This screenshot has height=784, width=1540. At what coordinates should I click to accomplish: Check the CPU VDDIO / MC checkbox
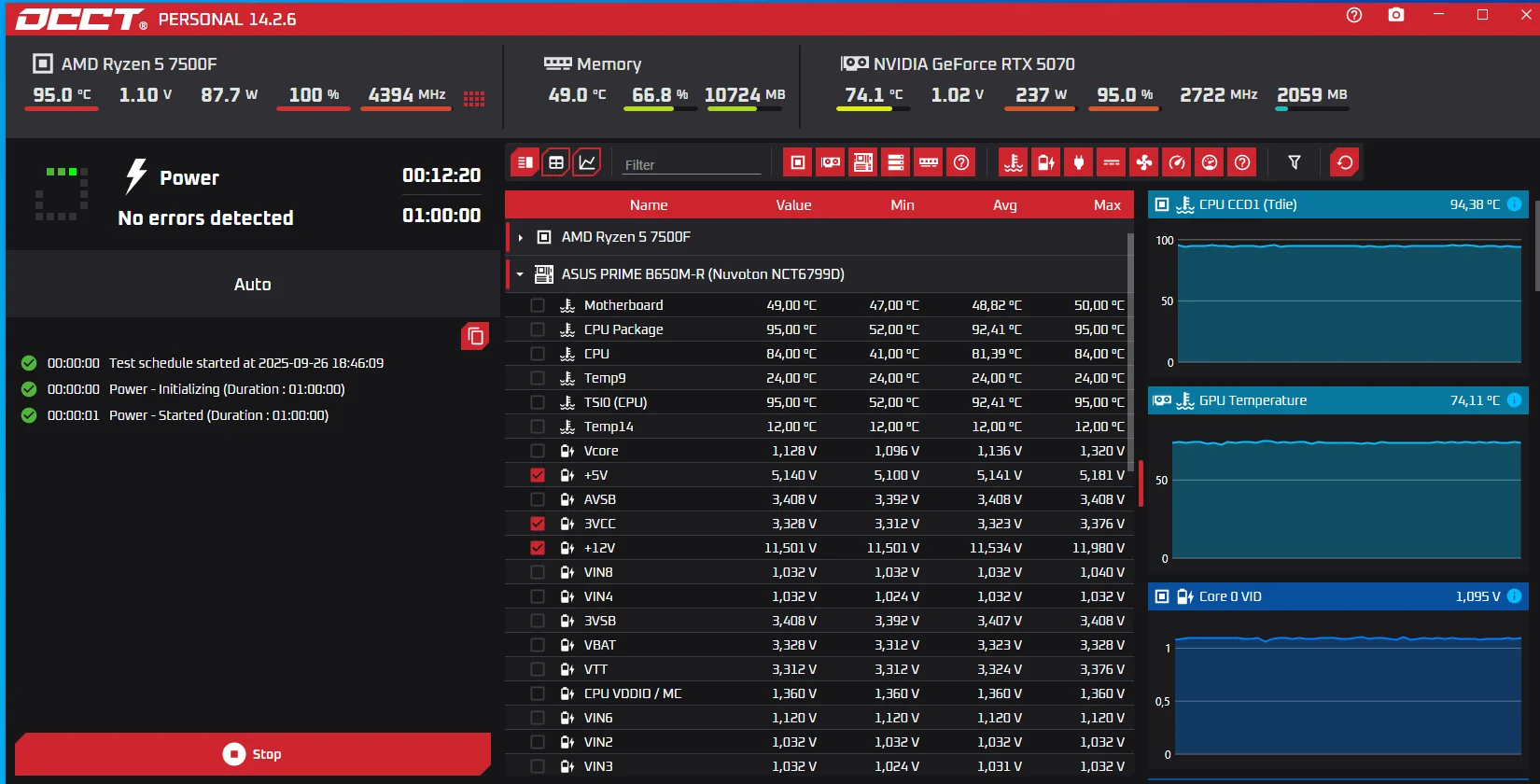click(x=538, y=693)
